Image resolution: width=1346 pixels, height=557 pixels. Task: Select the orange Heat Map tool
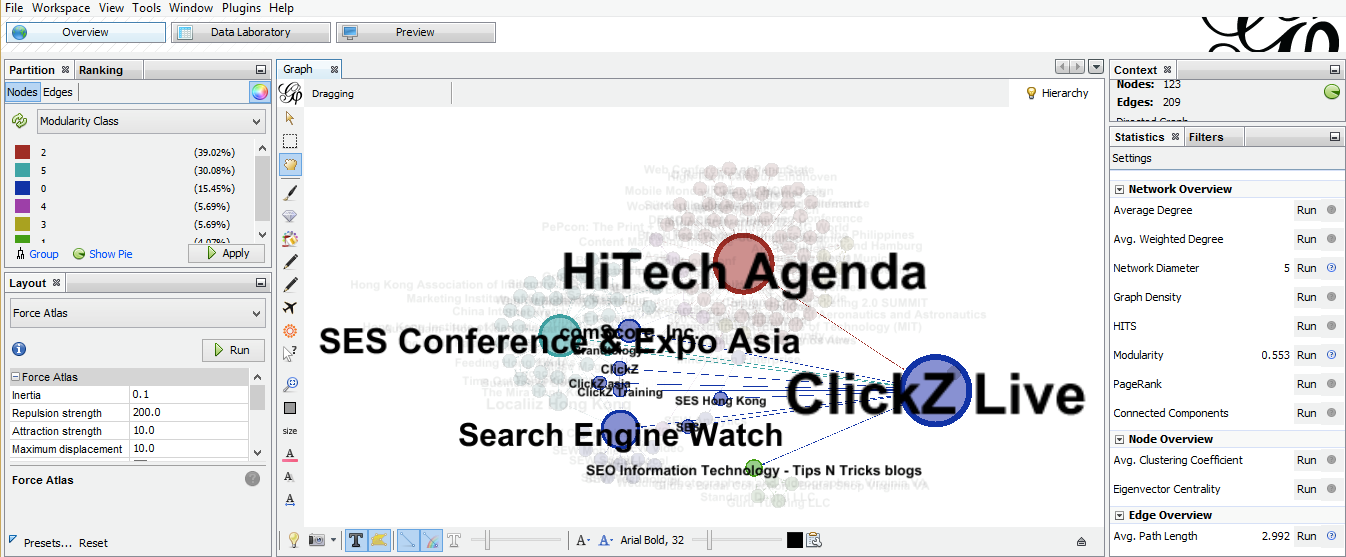[290, 330]
